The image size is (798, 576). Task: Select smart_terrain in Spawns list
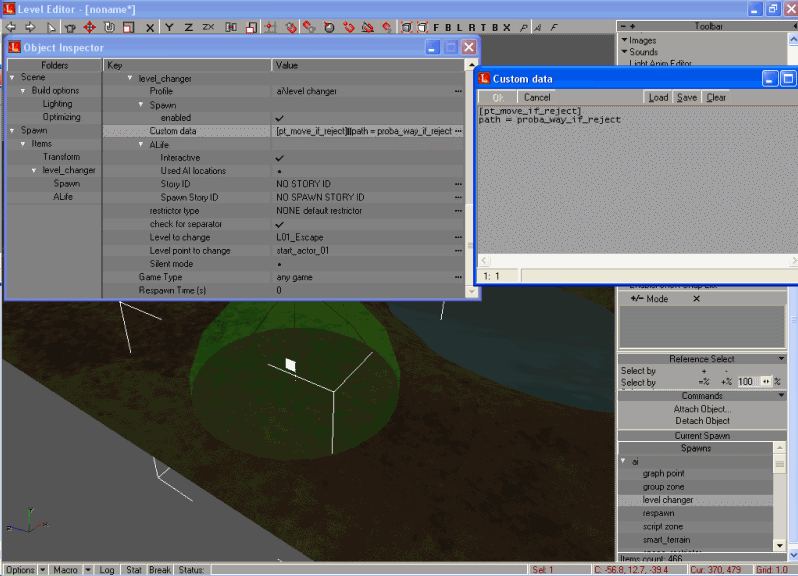666,540
